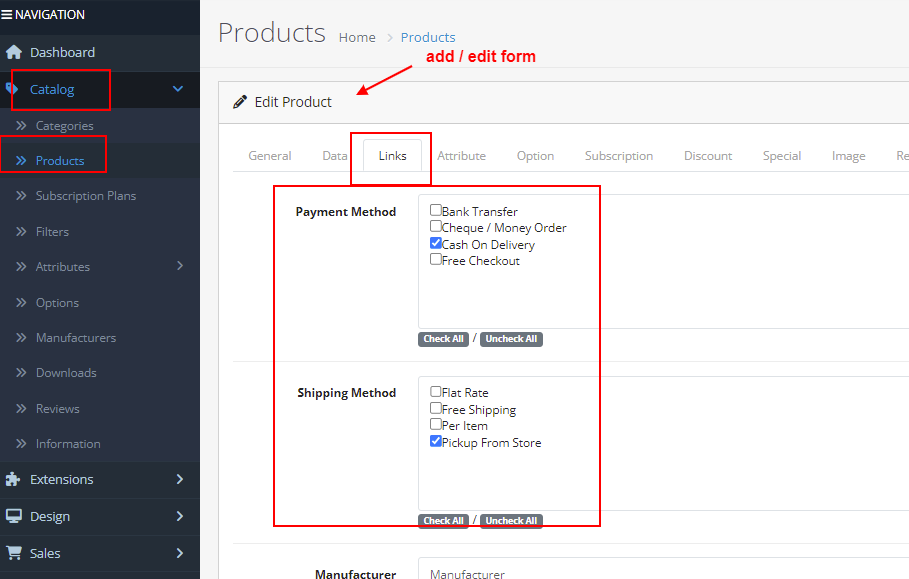Click the Manufacturer input field
The width and height of the screenshot is (909, 579).
[x=663, y=569]
